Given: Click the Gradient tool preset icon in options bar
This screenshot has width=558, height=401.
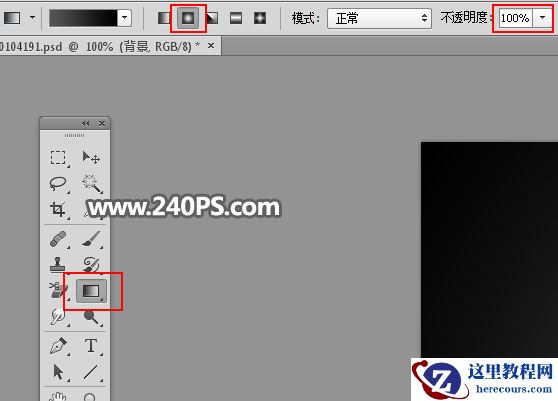Looking at the screenshot, I should 12,17.
